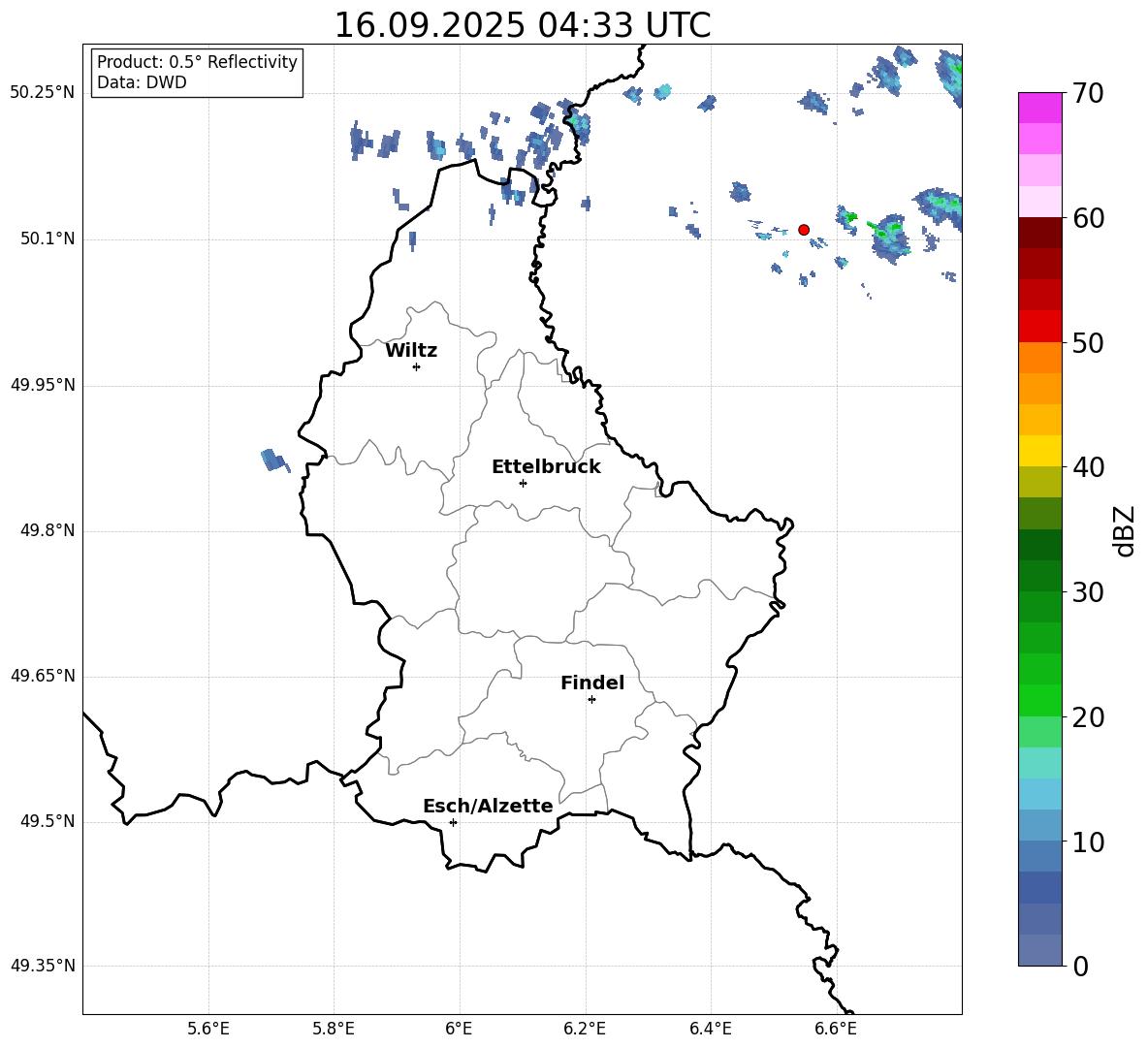Image resolution: width=1148 pixels, height=1048 pixels.
Task: Click the 70 colorbar tick label
Action: click(1089, 93)
